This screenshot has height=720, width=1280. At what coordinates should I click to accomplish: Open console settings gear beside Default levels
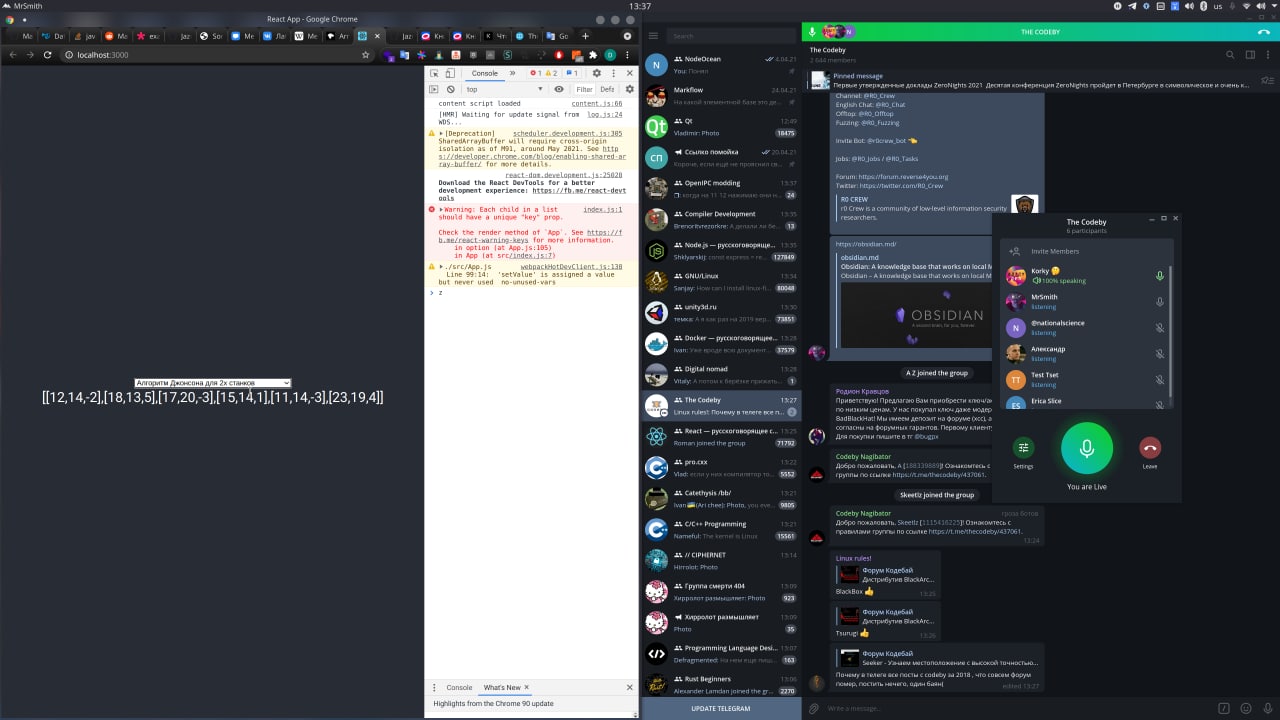click(x=629, y=89)
